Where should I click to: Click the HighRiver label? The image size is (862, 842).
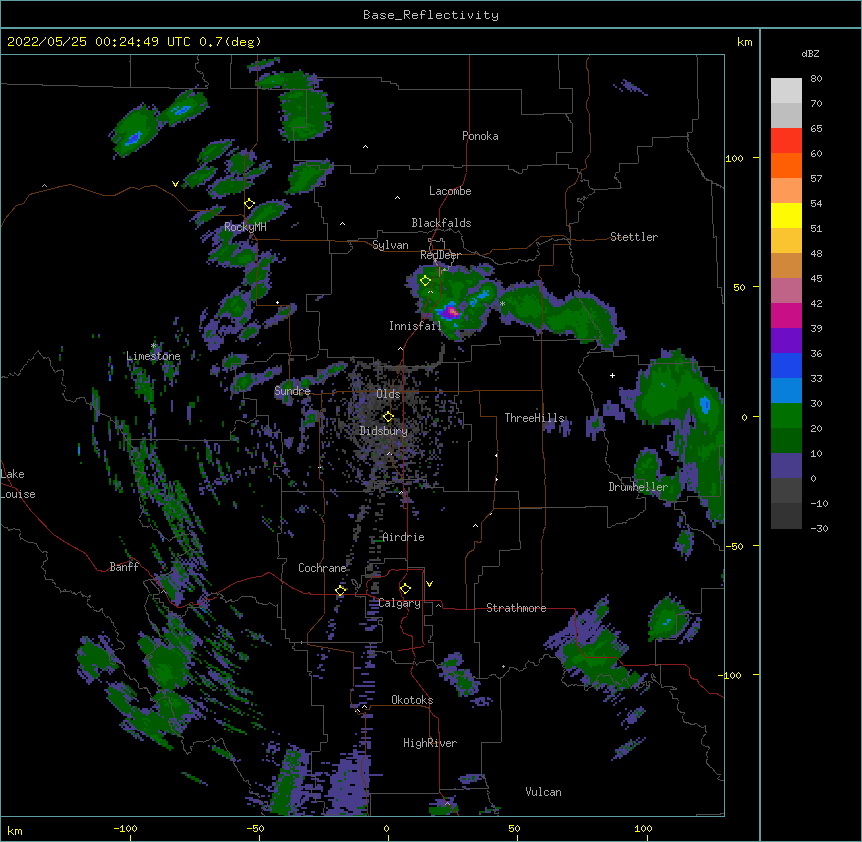(430, 743)
